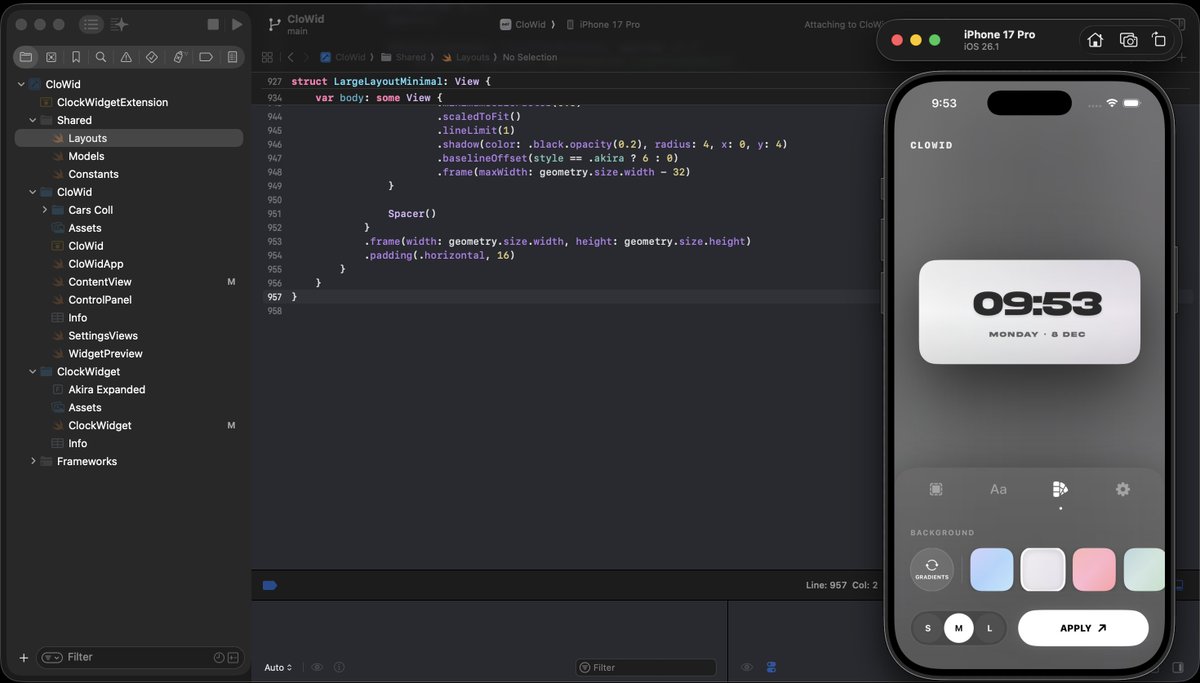
Task: Open the settings gear tab in app
Action: coord(1123,489)
